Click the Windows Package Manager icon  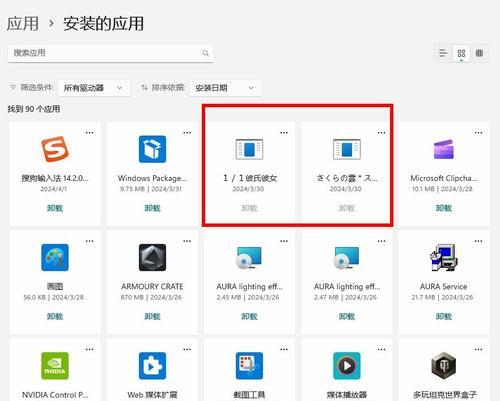point(152,149)
